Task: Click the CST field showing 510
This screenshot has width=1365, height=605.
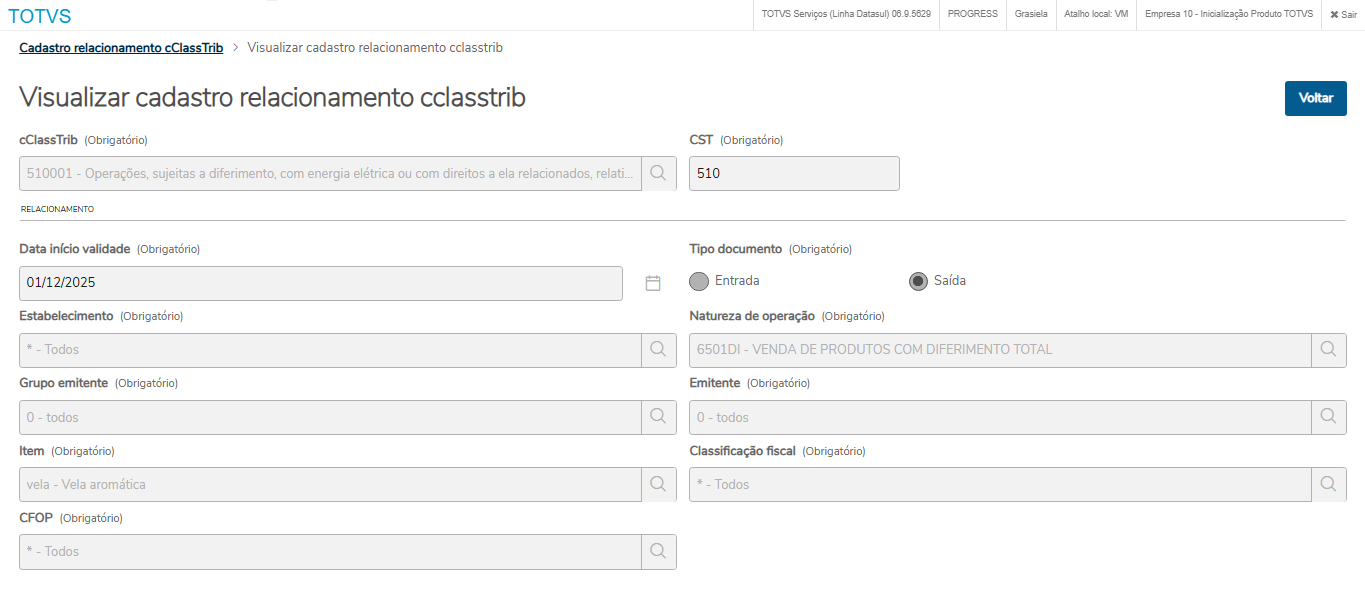Action: click(x=794, y=173)
